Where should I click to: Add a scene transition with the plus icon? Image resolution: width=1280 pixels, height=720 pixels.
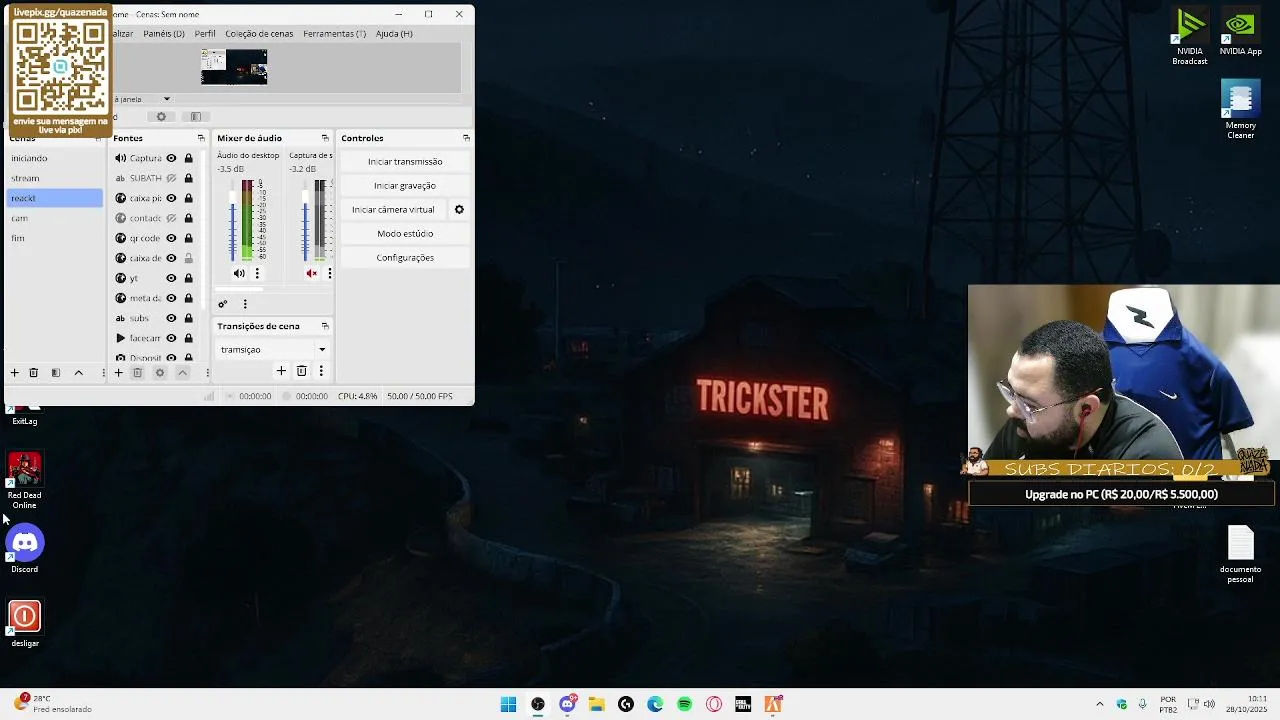281,371
